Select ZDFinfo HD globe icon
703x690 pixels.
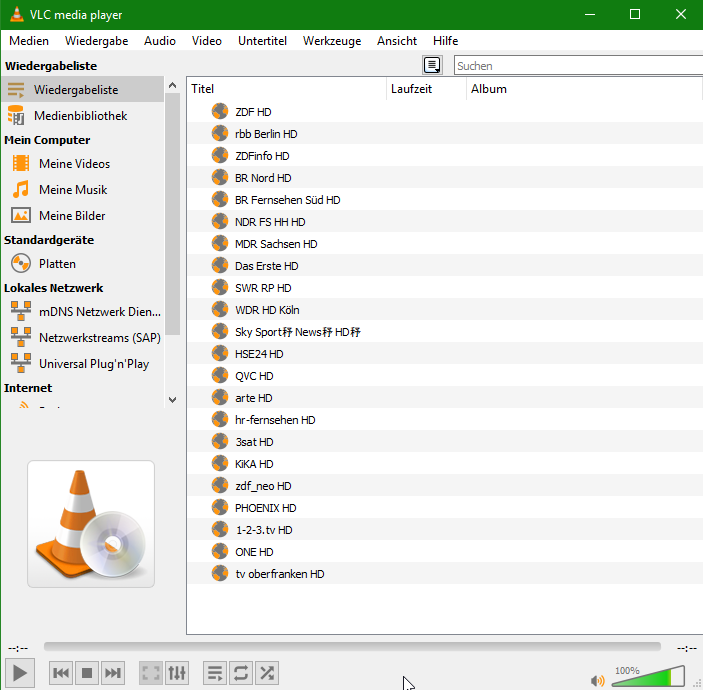click(x=220, y=155)
